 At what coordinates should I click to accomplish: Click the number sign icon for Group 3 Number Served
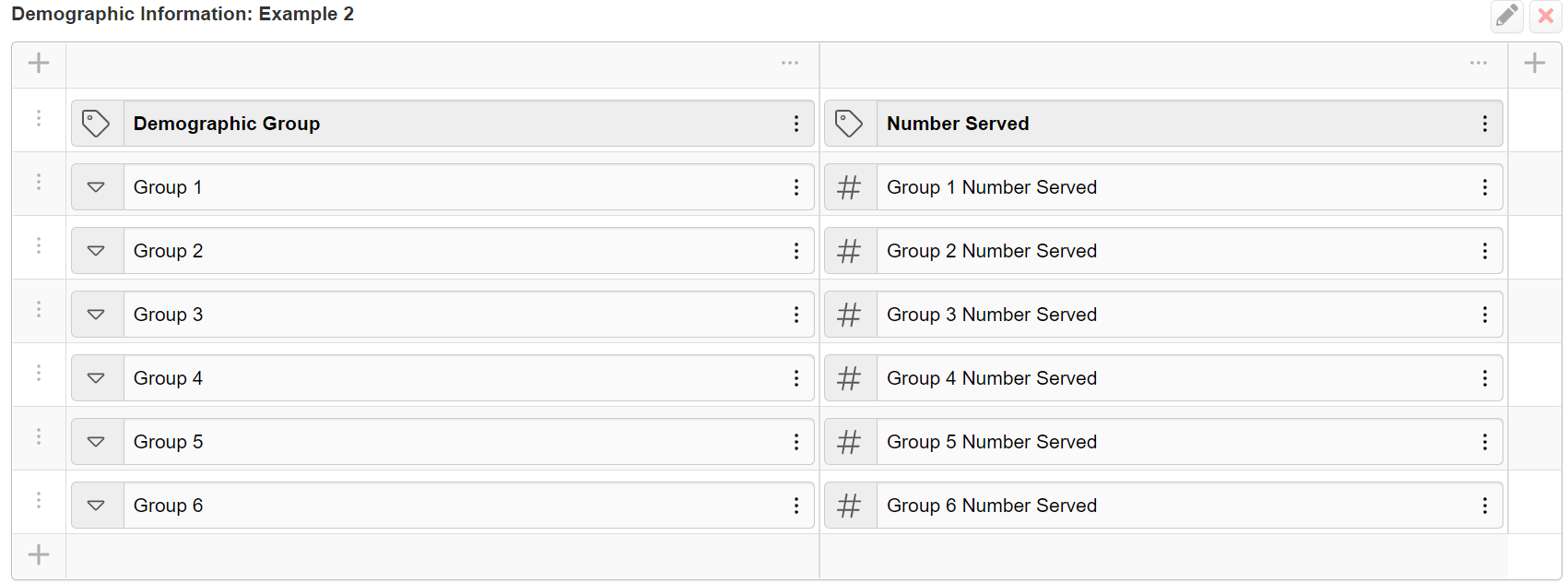point(850,315)
